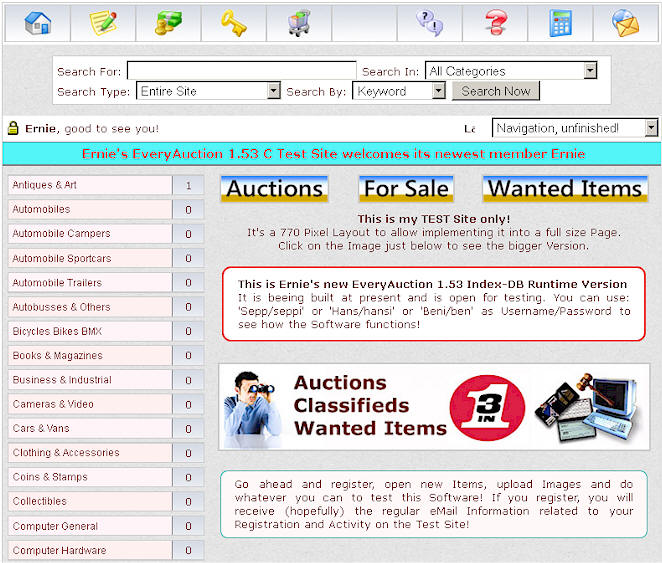This screenshot has width=662, height=563.
Task: Select the Computer General category
Action: (90, 526)
